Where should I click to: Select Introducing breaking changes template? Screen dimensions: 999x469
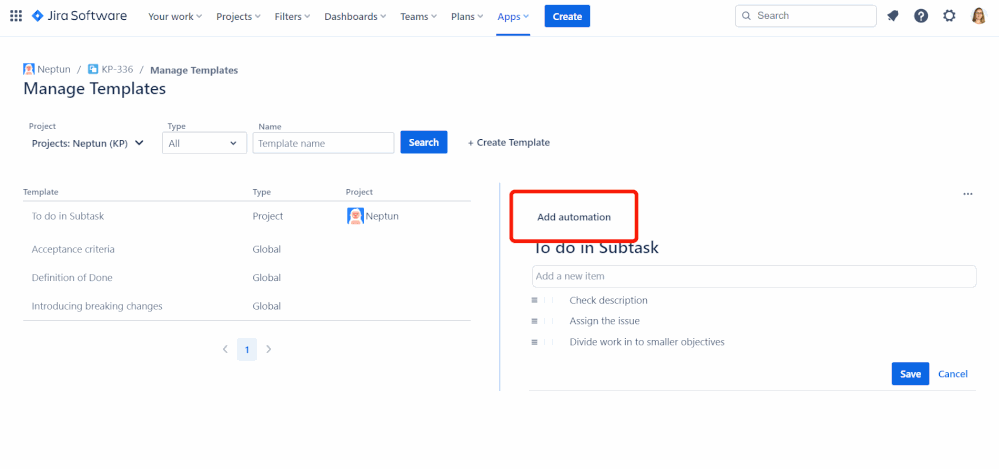[x=247, y=306]
